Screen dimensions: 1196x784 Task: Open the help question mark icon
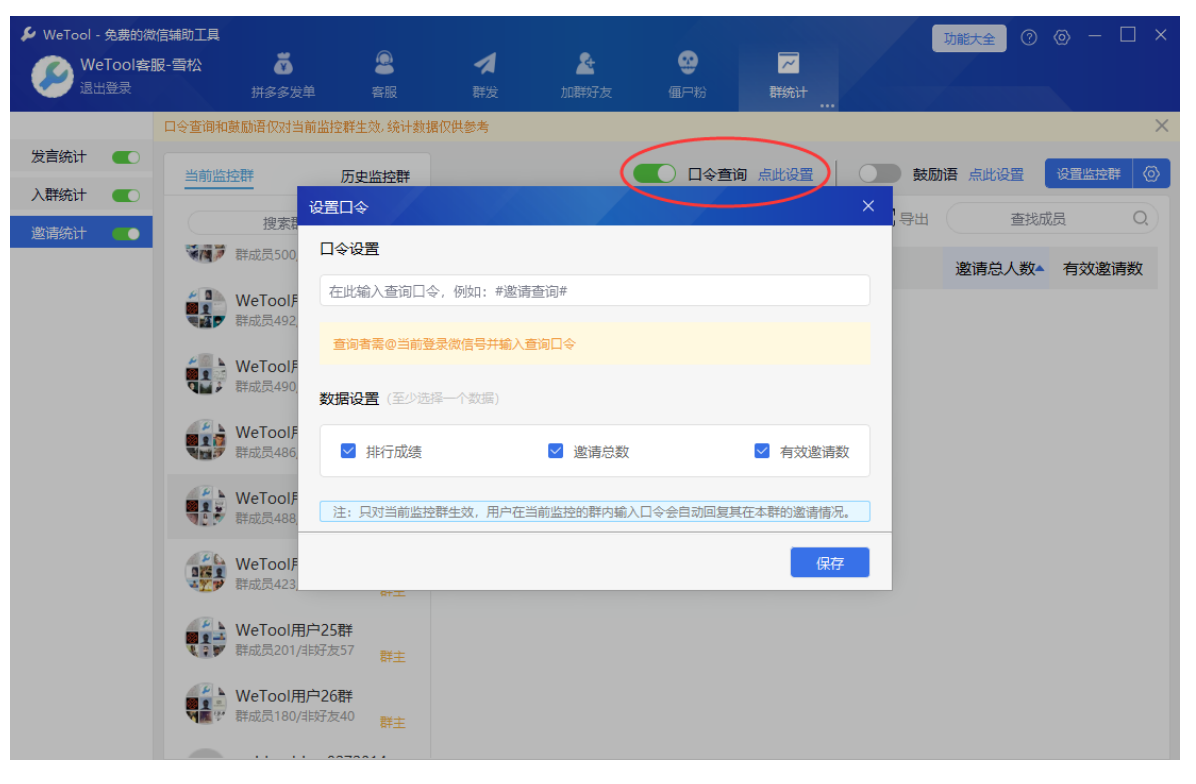tap(1029, 37)
